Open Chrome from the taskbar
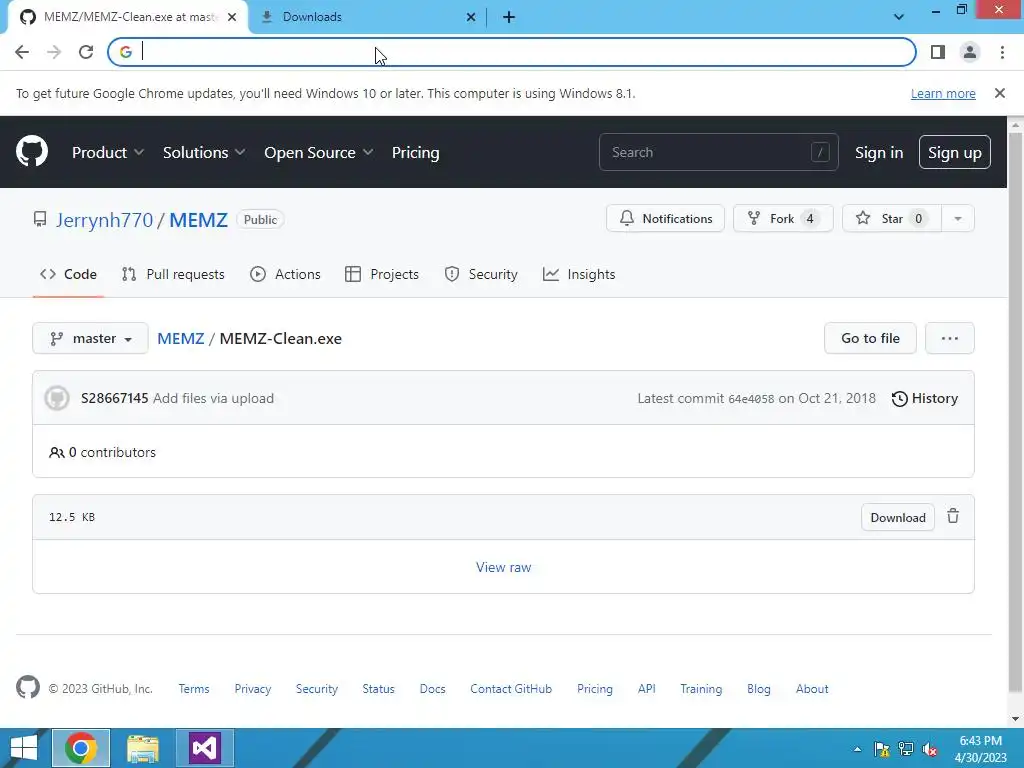Screen dimensions: 1024x768 [81, 748]
